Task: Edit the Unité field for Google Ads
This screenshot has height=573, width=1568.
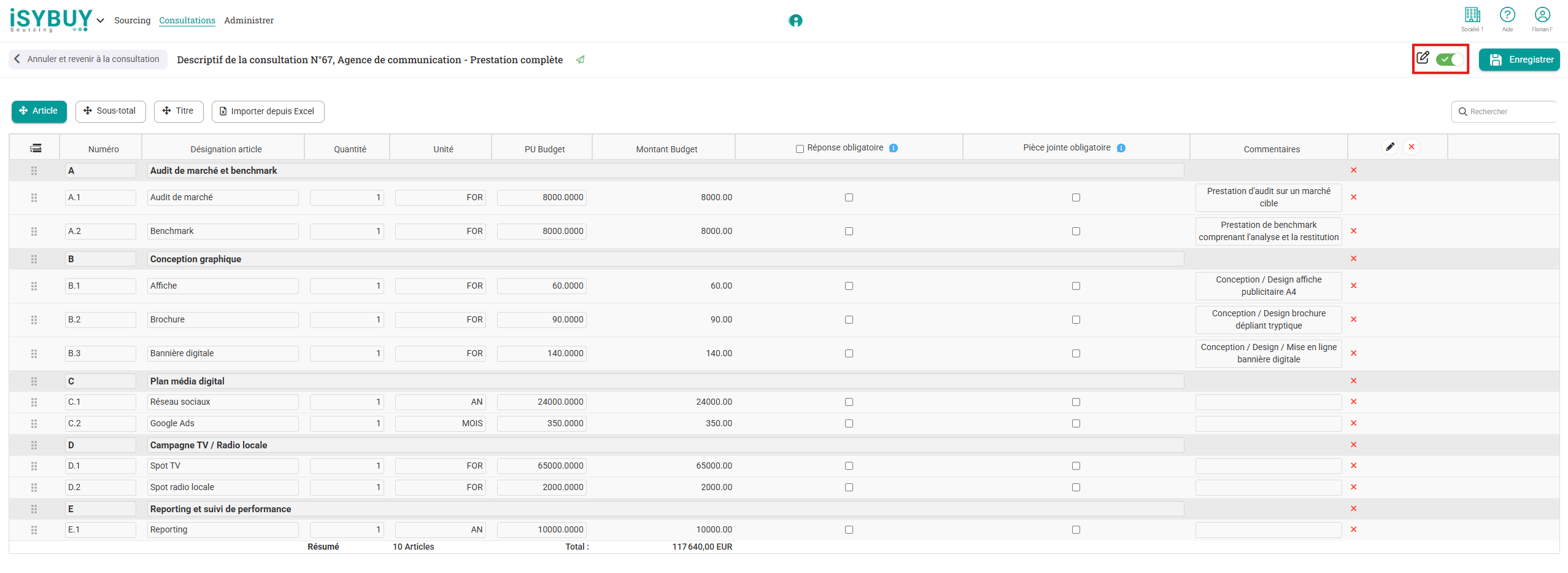Action: point(441,423)
